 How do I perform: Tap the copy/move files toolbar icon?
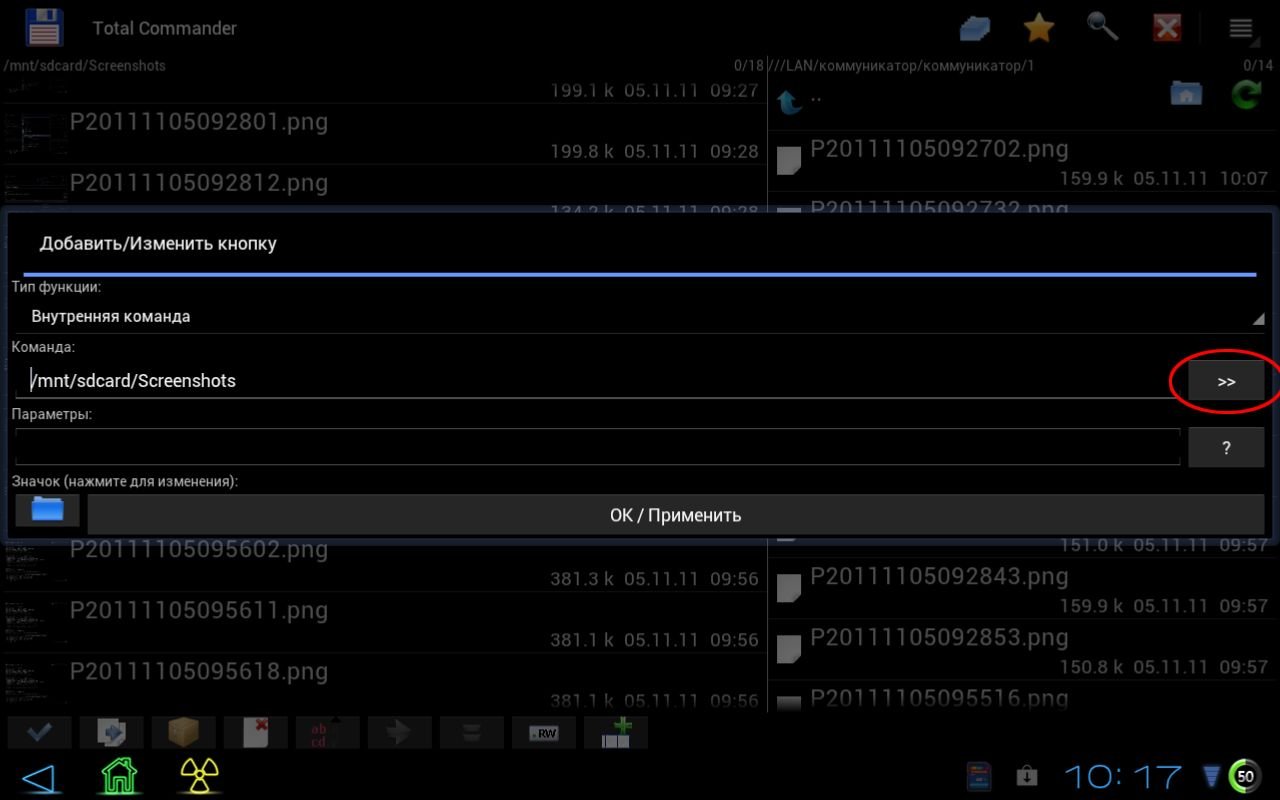(x=112, y=733)
